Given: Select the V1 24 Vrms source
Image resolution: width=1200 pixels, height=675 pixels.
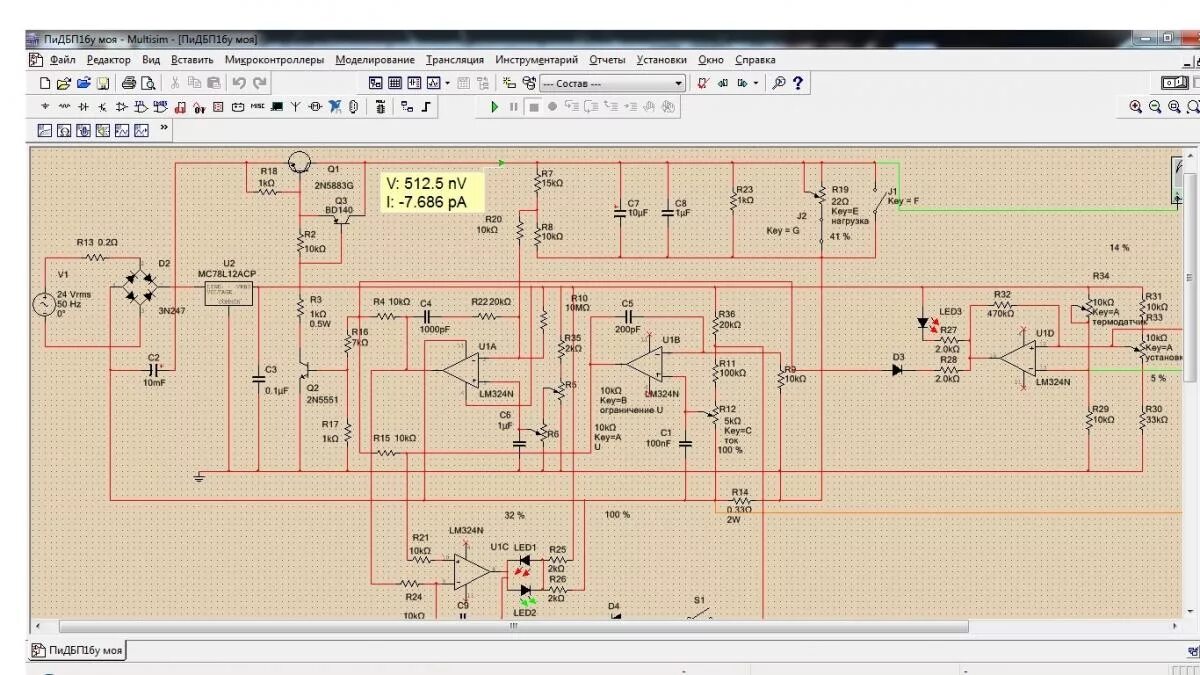Looking at the screenshot, I should click(45, 303).
